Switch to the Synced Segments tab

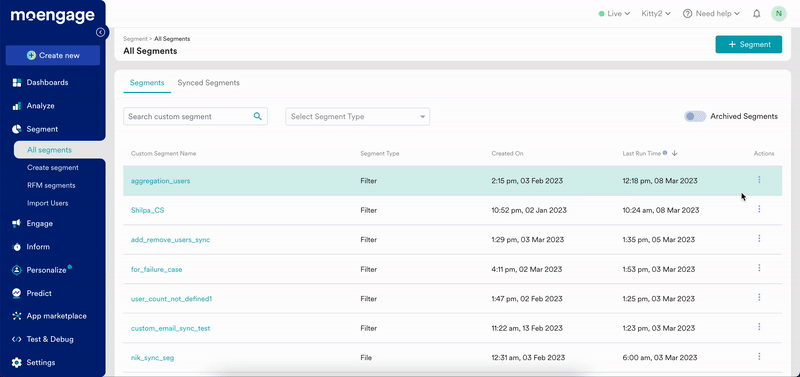tap(208, 83)
